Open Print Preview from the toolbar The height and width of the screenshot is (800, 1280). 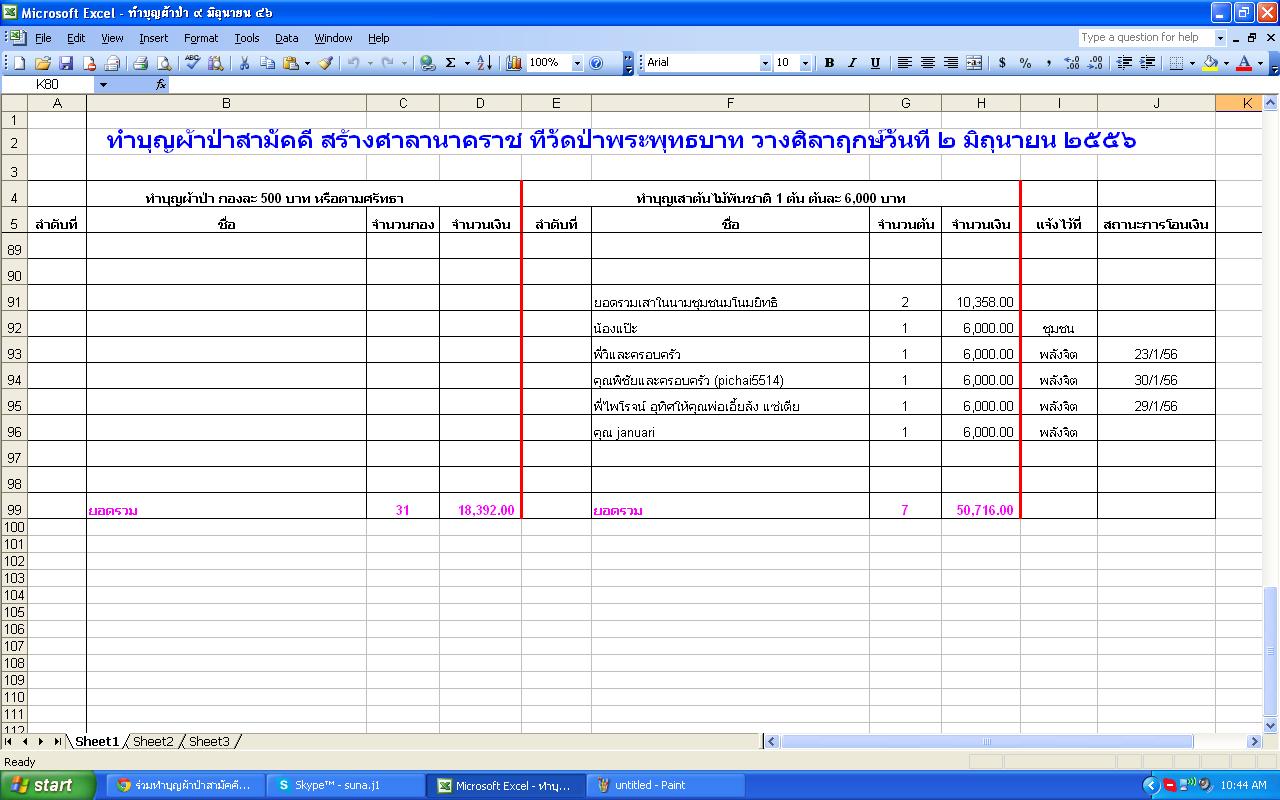164,63
